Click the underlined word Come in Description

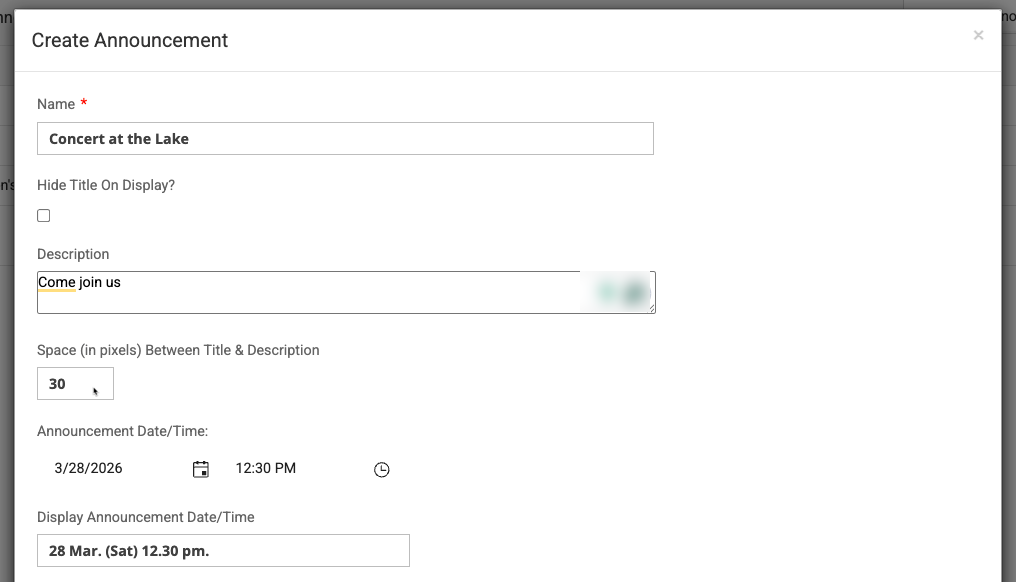tap(56, 283)
